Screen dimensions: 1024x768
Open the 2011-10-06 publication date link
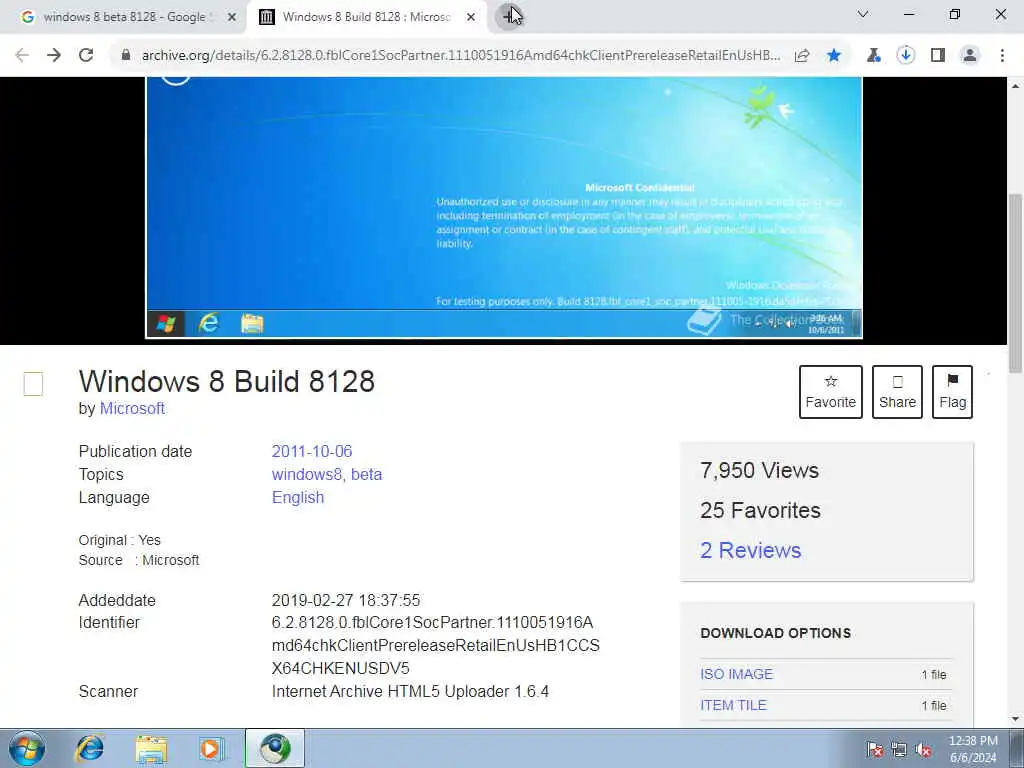coord(312,451)
